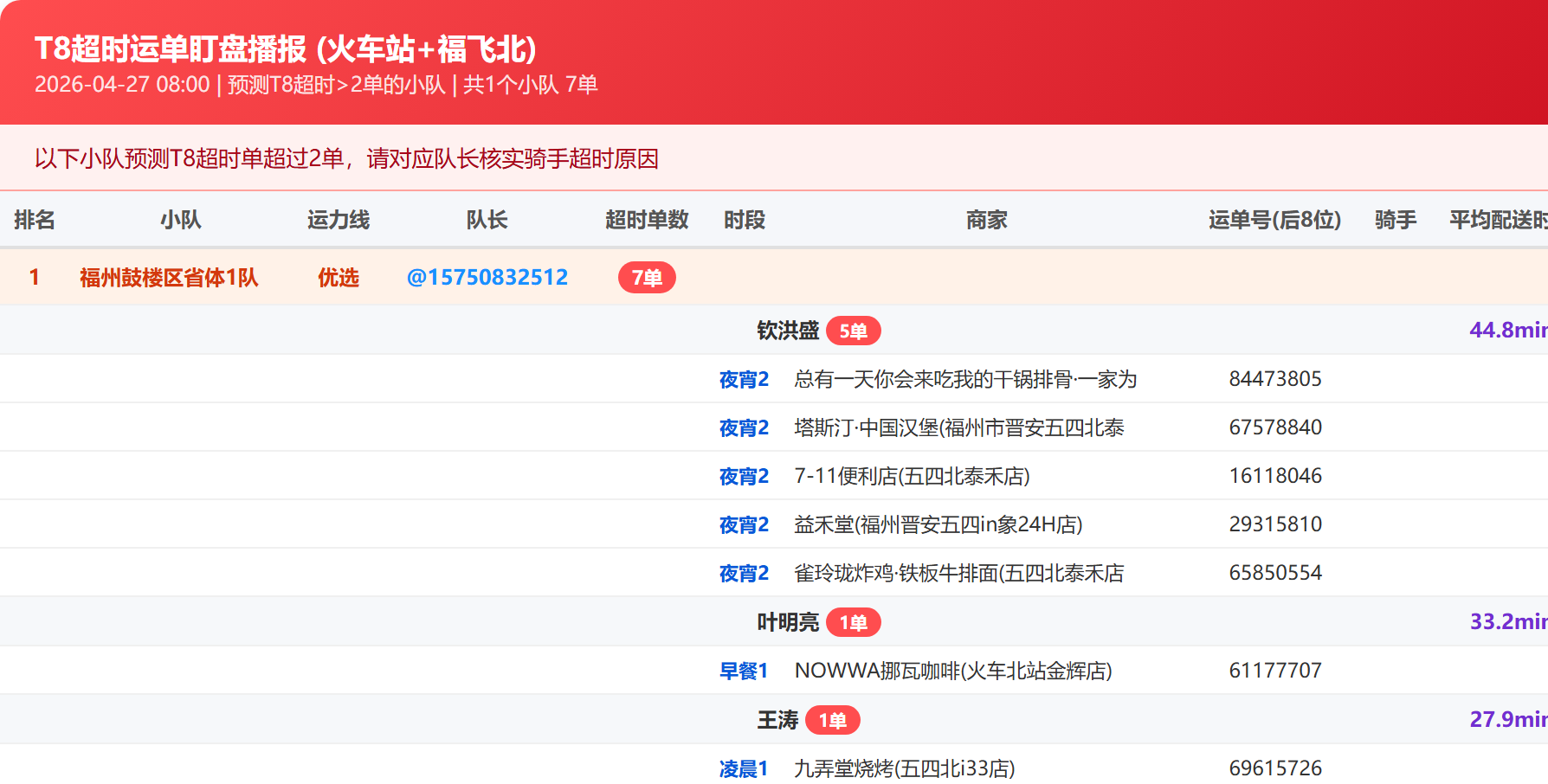Click the 骑手 column header

[x=1396, y=220]
